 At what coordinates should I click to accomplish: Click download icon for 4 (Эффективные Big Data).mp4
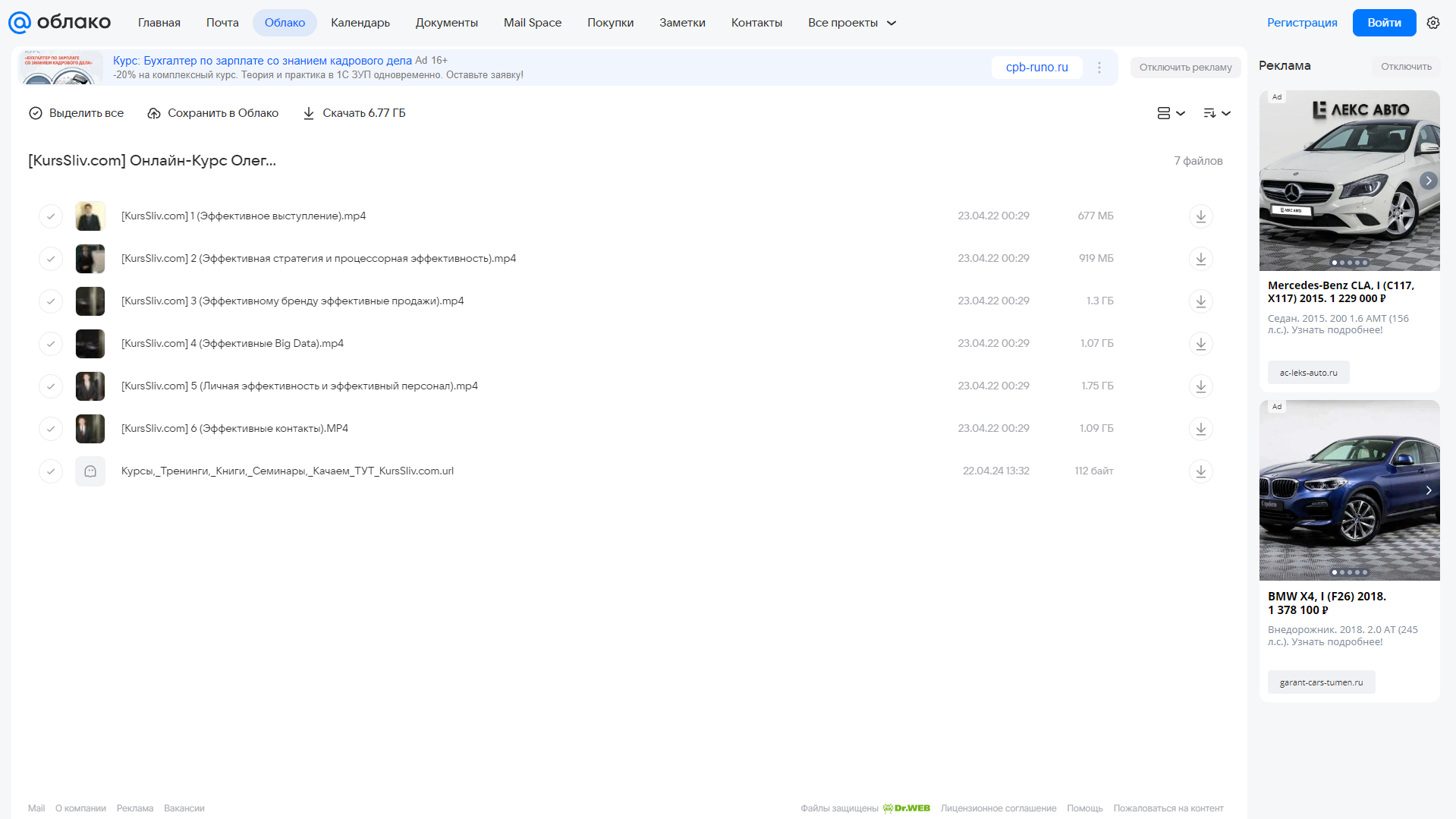point(1200,344)
